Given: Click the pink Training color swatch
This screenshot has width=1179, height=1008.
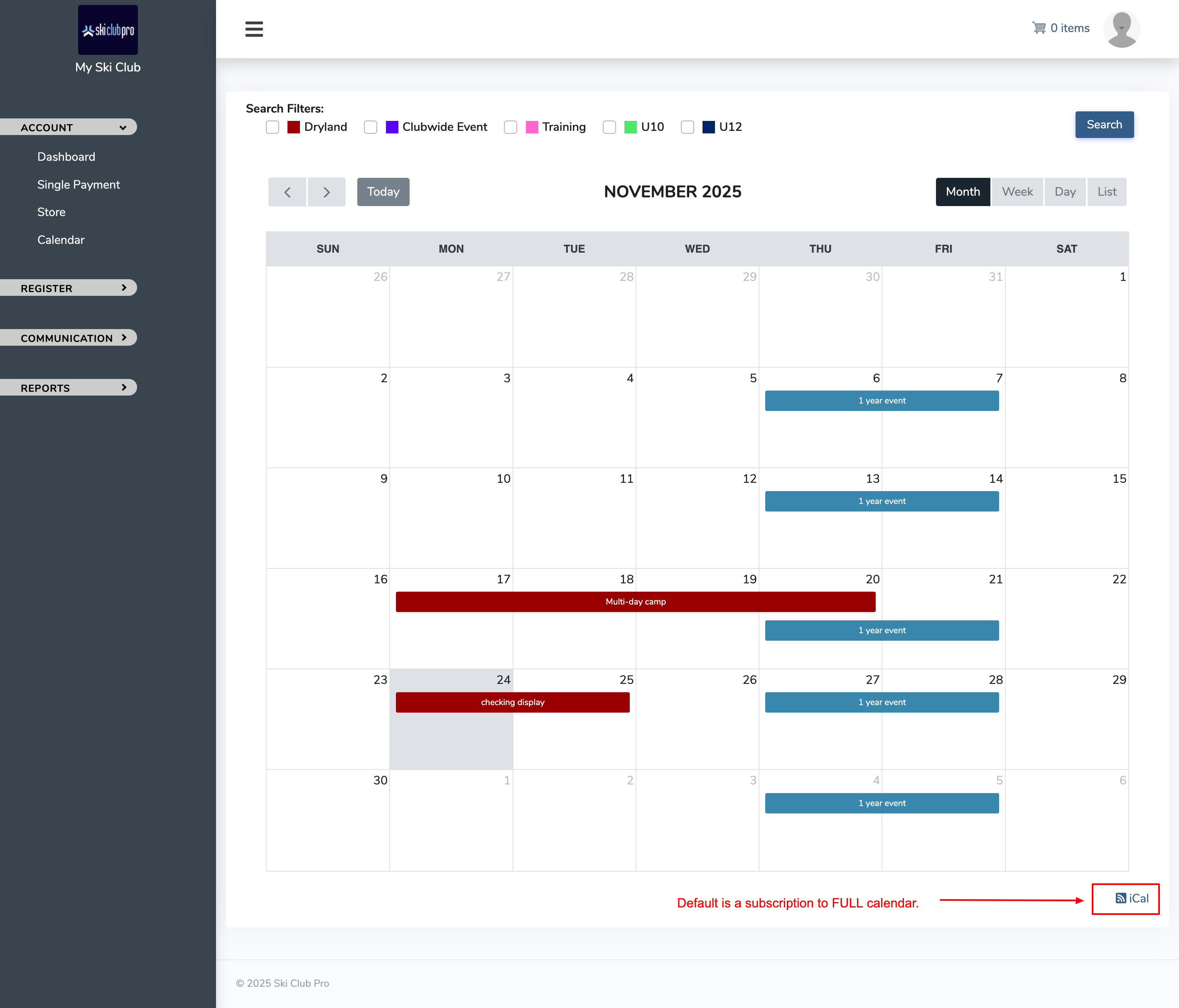Looking at the screenshot, I should (x=531, y=127).
